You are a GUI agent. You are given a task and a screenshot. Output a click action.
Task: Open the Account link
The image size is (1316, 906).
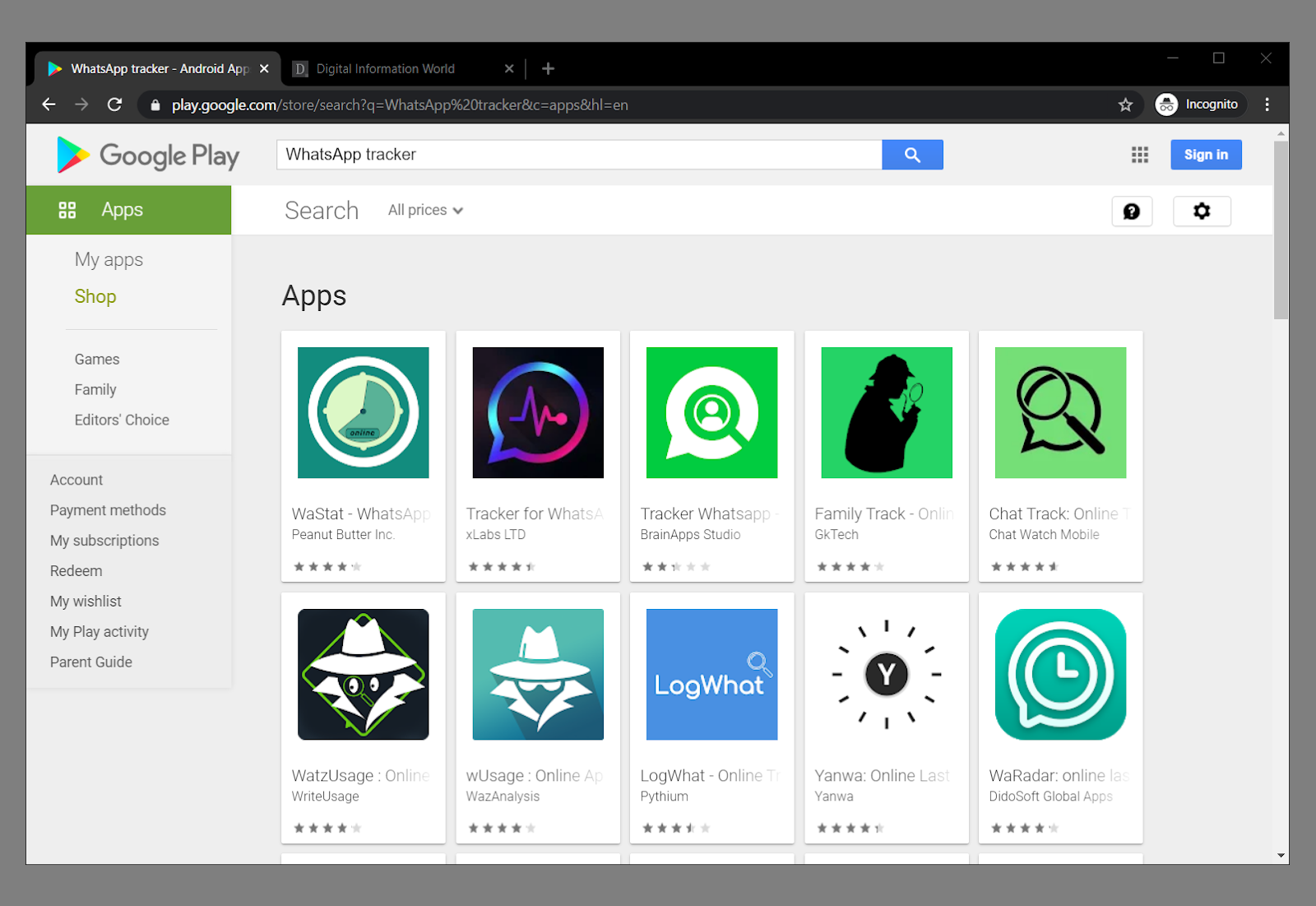click(76, 480)
